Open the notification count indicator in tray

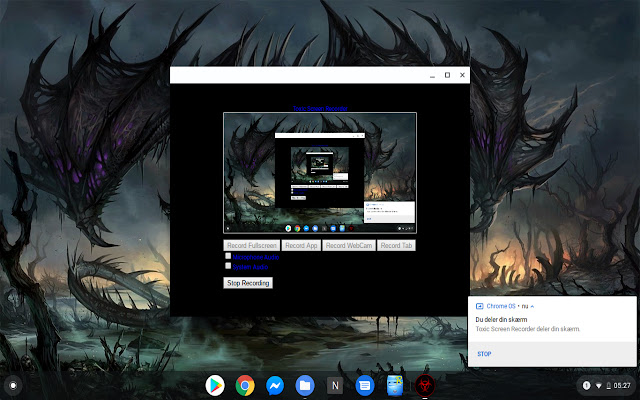(586, 385)
